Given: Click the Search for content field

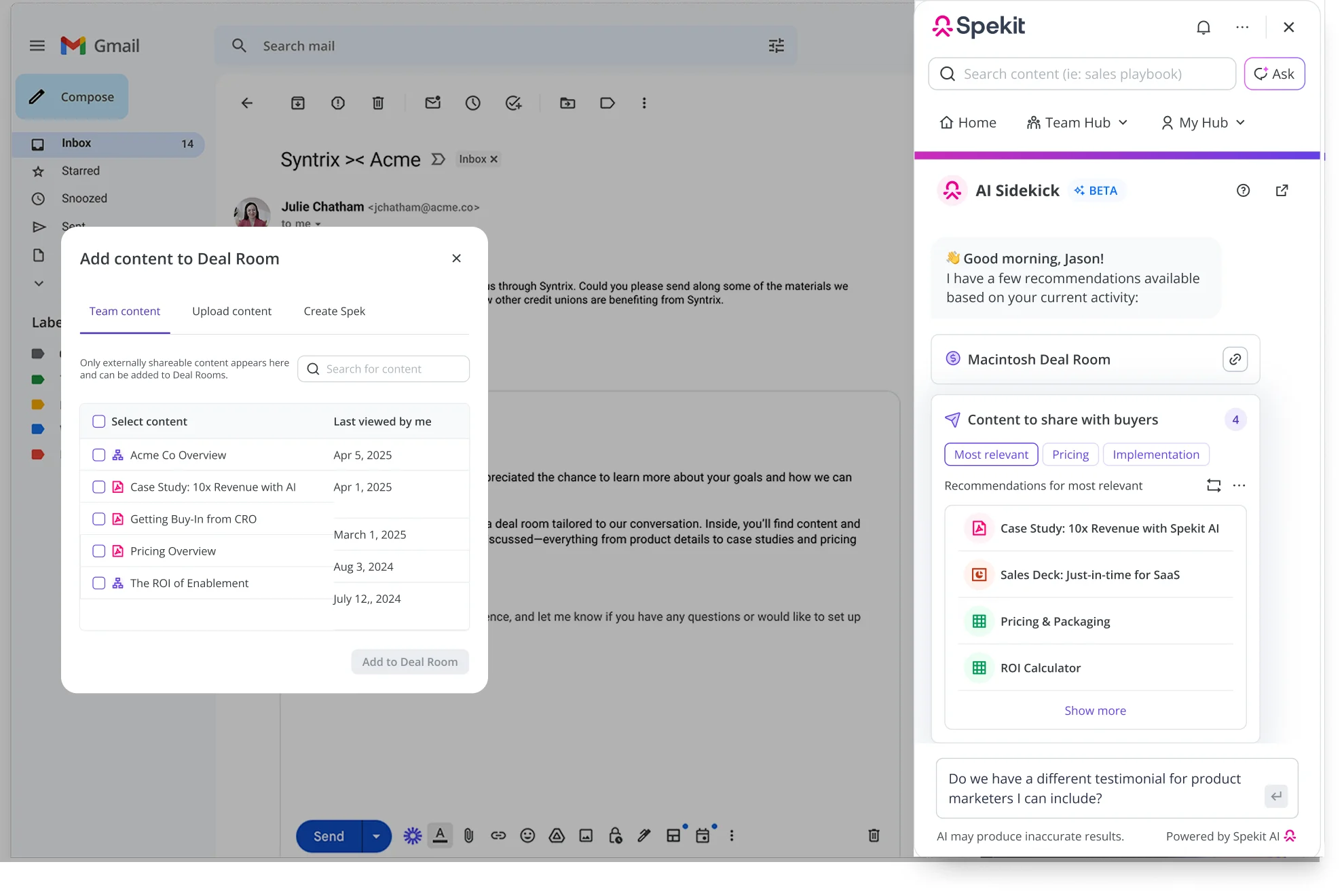Looking at the screenshot, I should pos(384,369).
